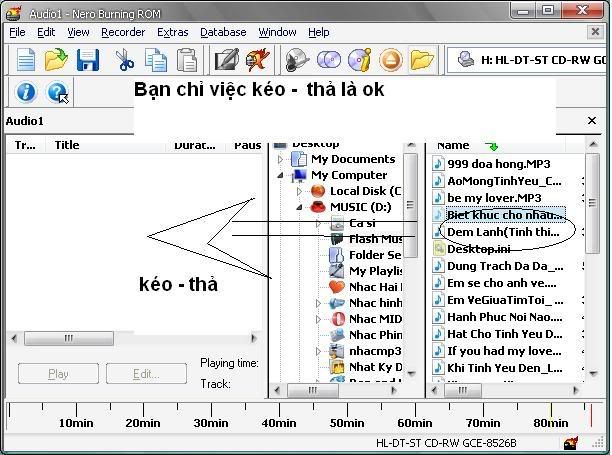612x455 pixels.
Task: Expand the Local Disk (C:) node
Action: point(299,192)
